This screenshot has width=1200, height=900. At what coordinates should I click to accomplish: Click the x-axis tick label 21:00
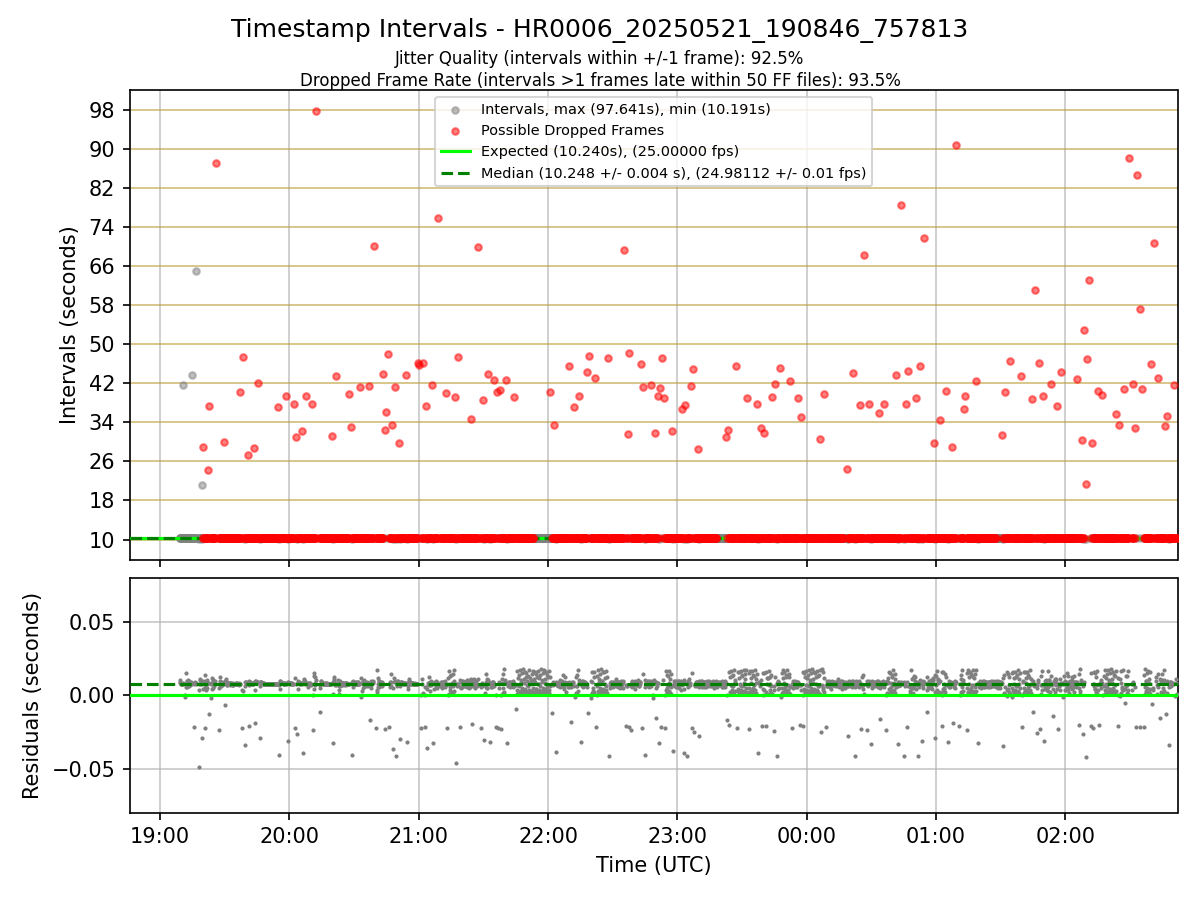click(418, 834)
